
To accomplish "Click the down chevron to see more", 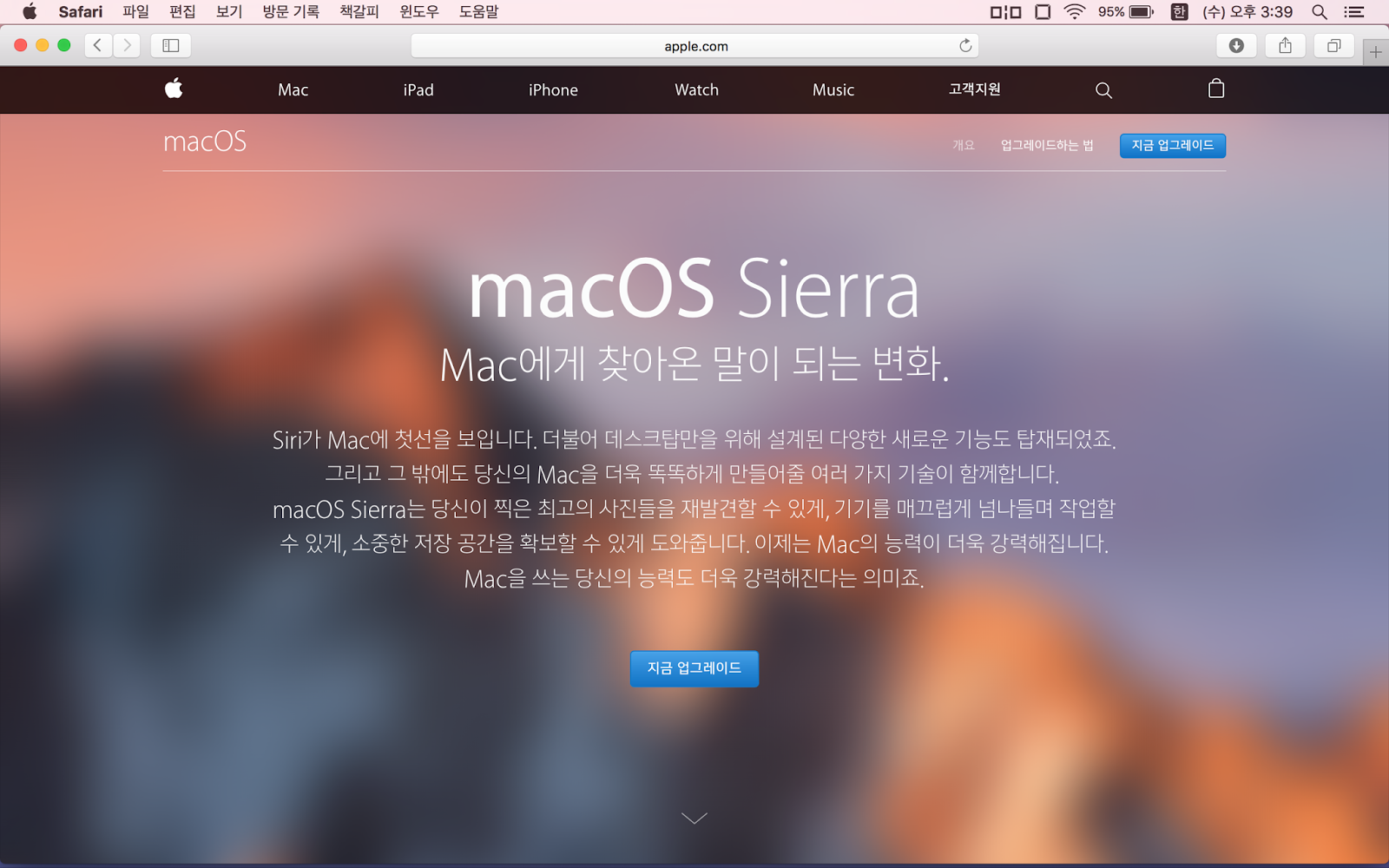I will (694, 818).
